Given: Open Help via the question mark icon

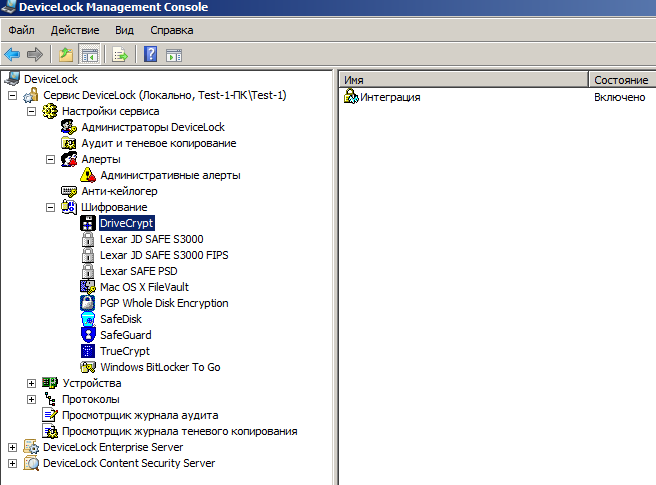Looking at the screenshot, I should tap(151, 54).
